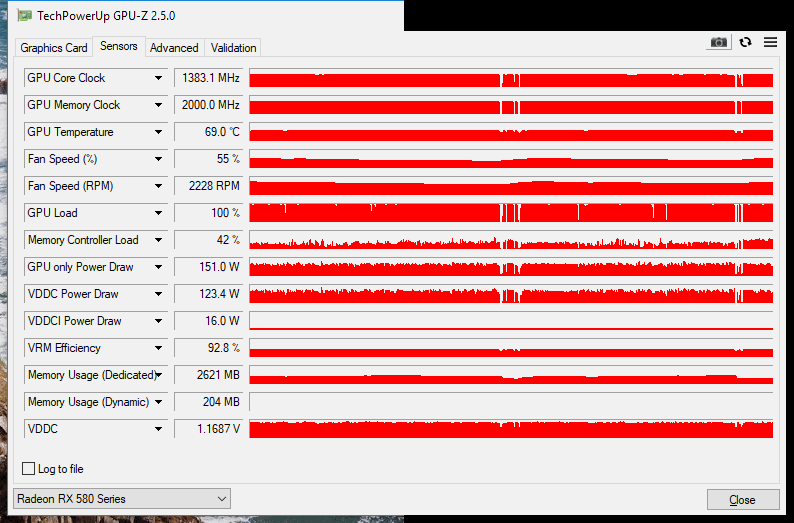Image resolution: width=794 pixels, height=523 pixels.
Task: Click the 2000.0 MHz memory clock value
Action: (x=209, y=105)
